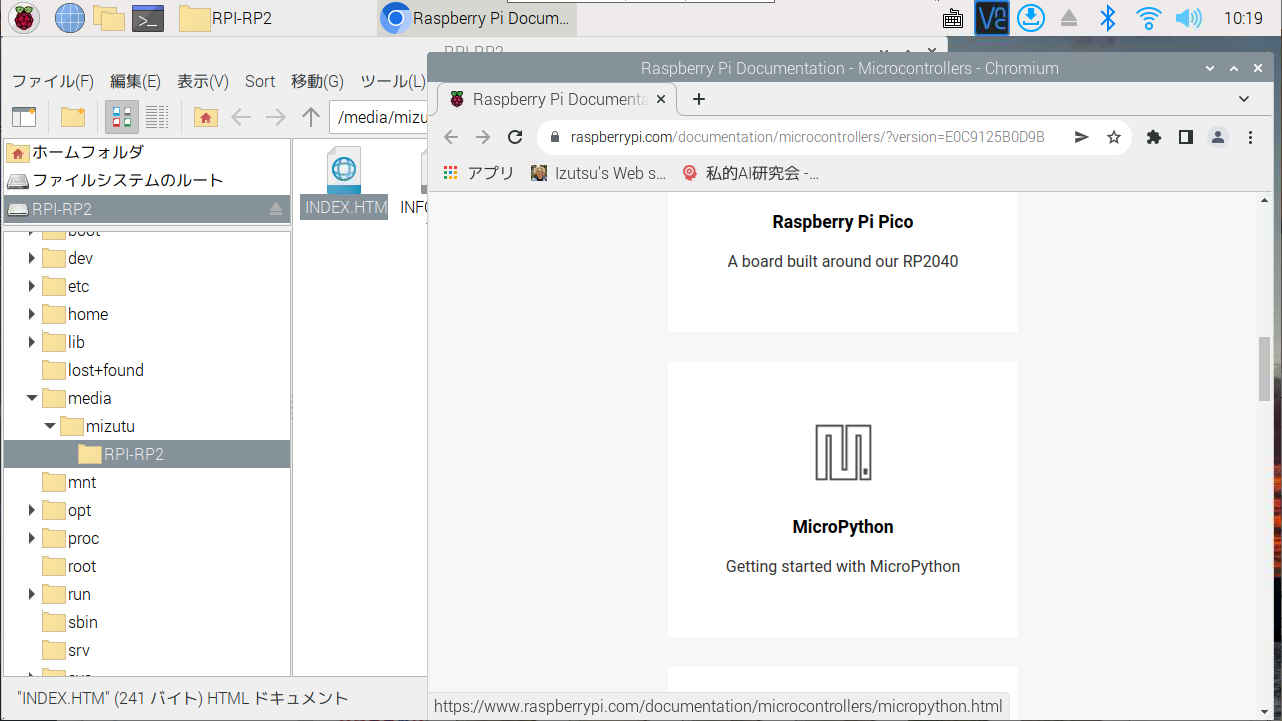Expand the opt folder in tree
The image size is (1282, 721).
(x=32, y=510)
